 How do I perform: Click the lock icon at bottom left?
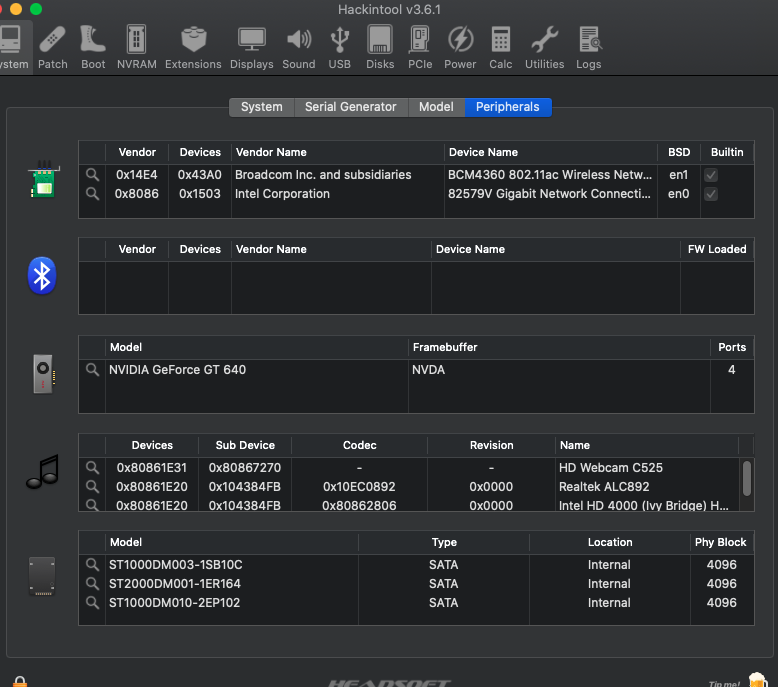[x=20, y=682]
